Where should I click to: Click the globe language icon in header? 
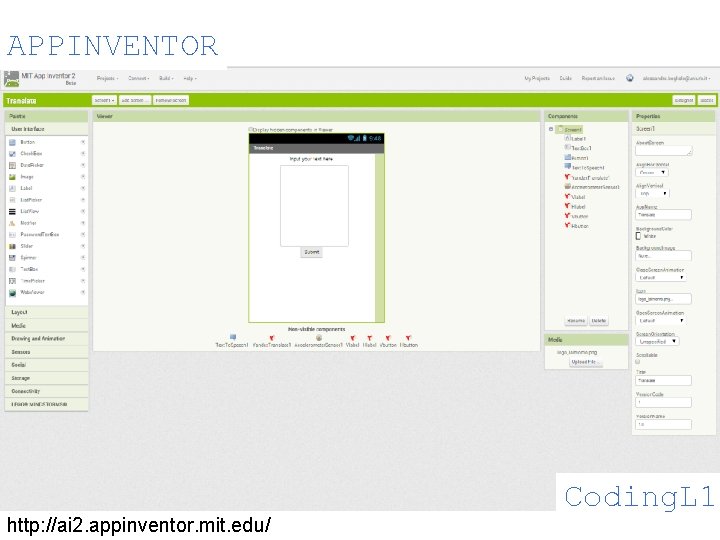[x=630, y=78]
